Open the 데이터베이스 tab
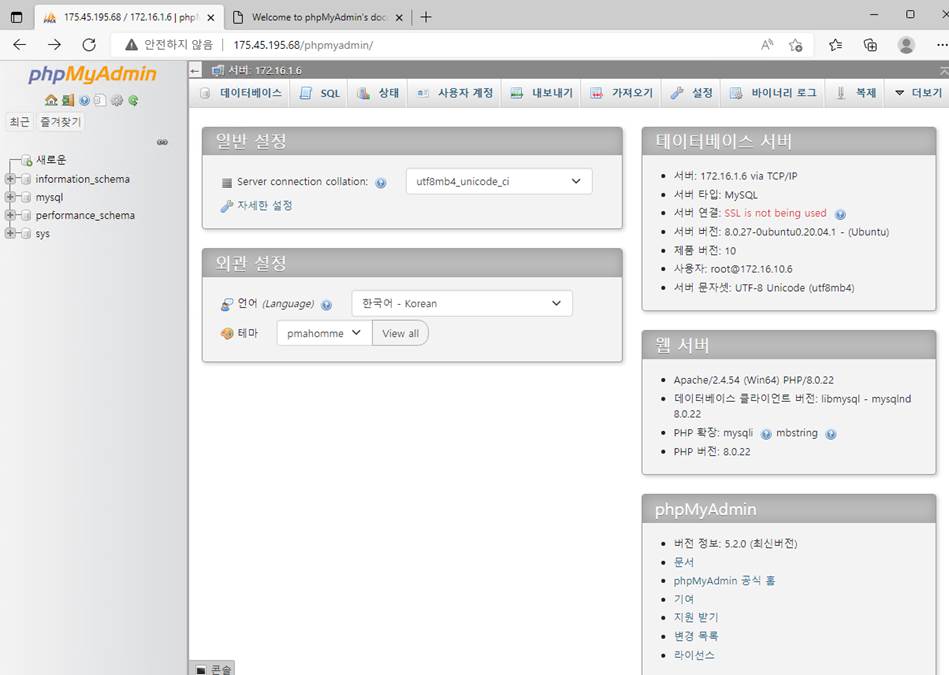The width and height of the screenshot is (949, 675). click(242, 93)
